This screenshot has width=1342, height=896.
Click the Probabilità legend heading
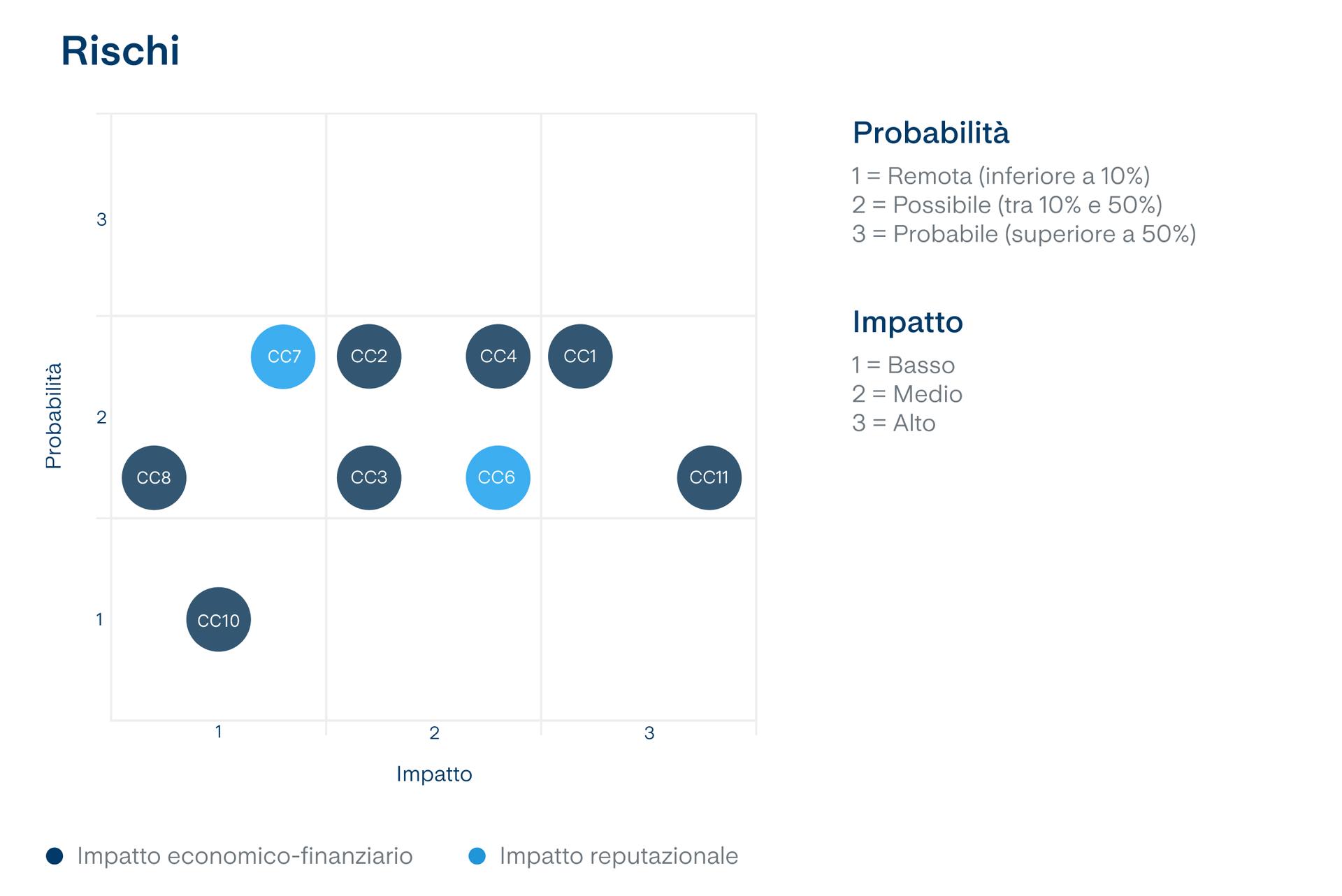click(930, 133)
